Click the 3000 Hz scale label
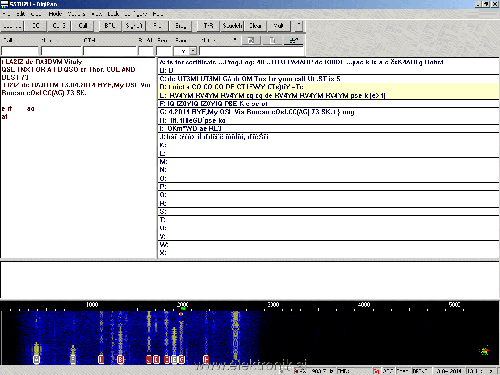Screen dimensions: 500x375 273,304
